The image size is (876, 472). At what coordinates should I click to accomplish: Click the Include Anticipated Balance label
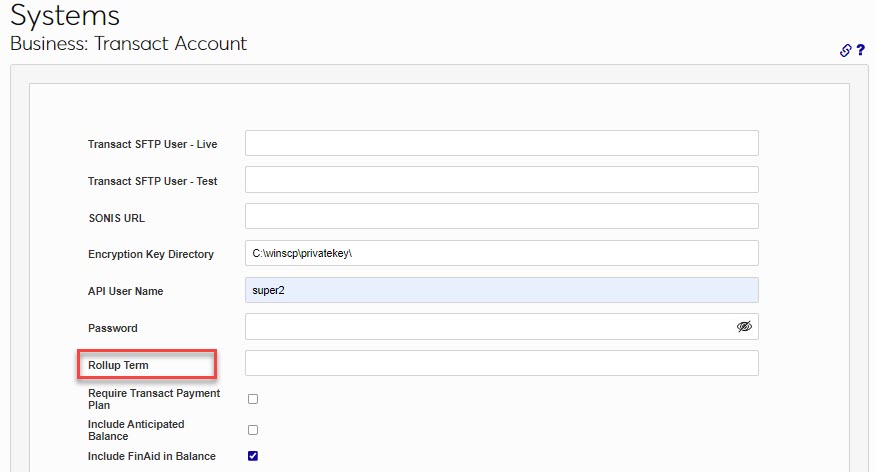[136, 430]
